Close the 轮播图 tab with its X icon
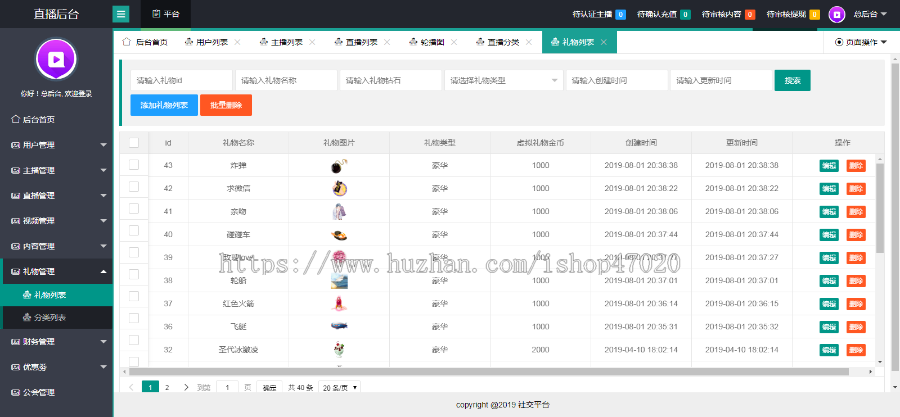 [454, 42]
